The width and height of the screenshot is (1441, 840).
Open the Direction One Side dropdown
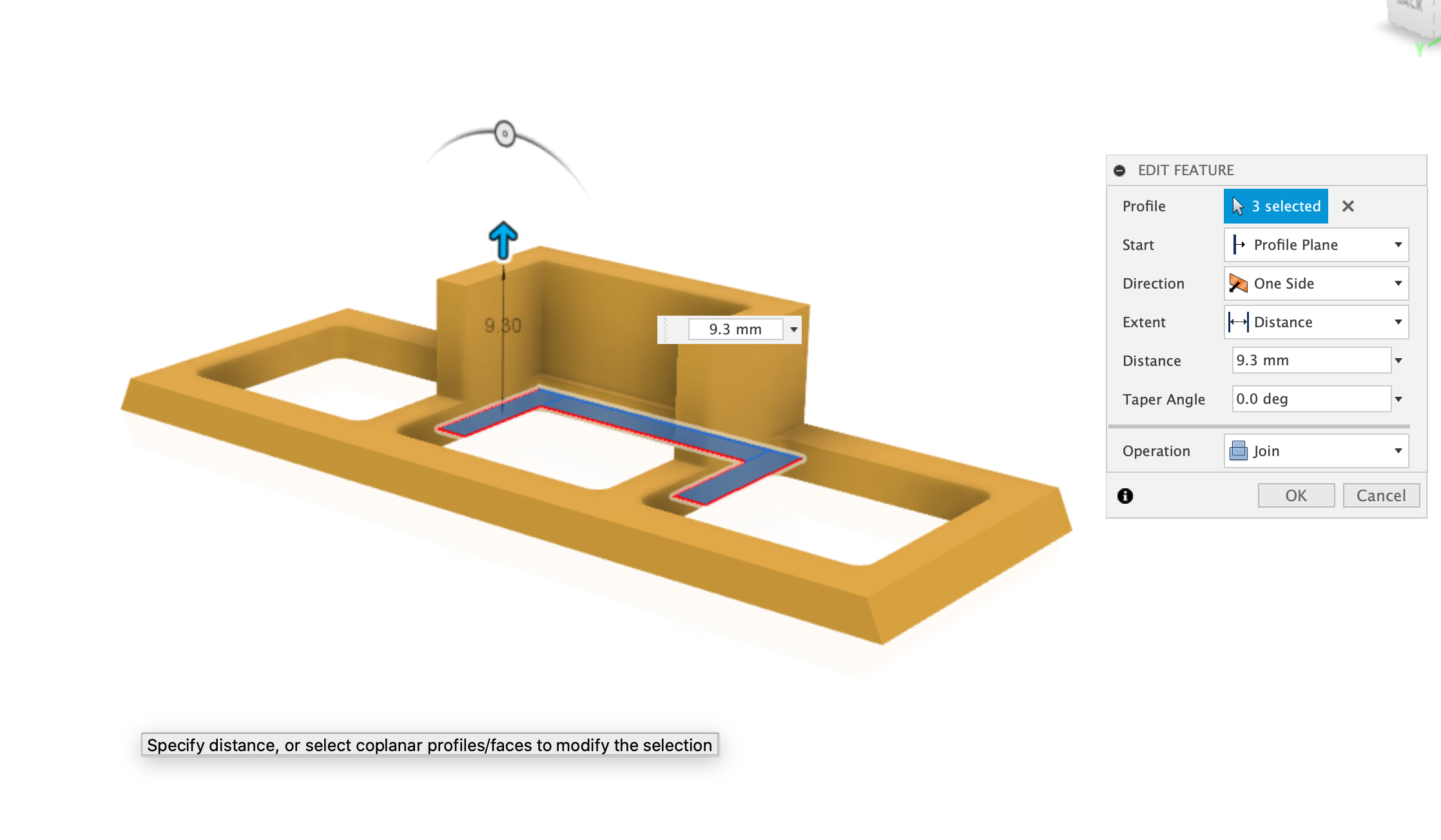pos(1316,283)
